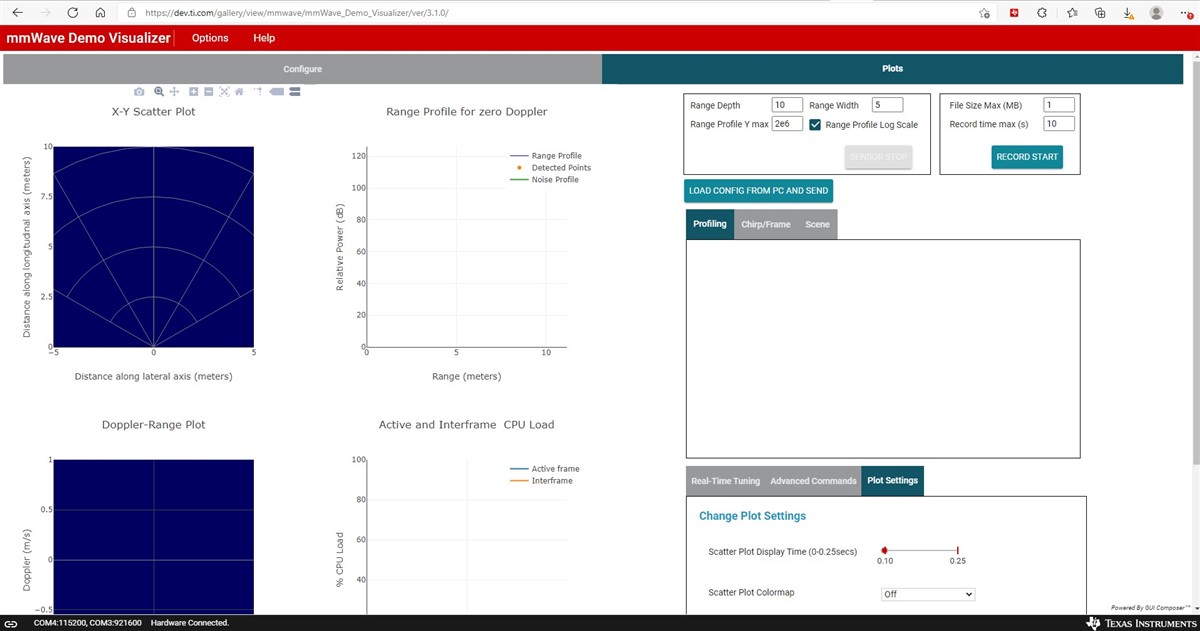Select the plot Zoom magnifier tool
1200x631 pixels.
click(159, 92)
